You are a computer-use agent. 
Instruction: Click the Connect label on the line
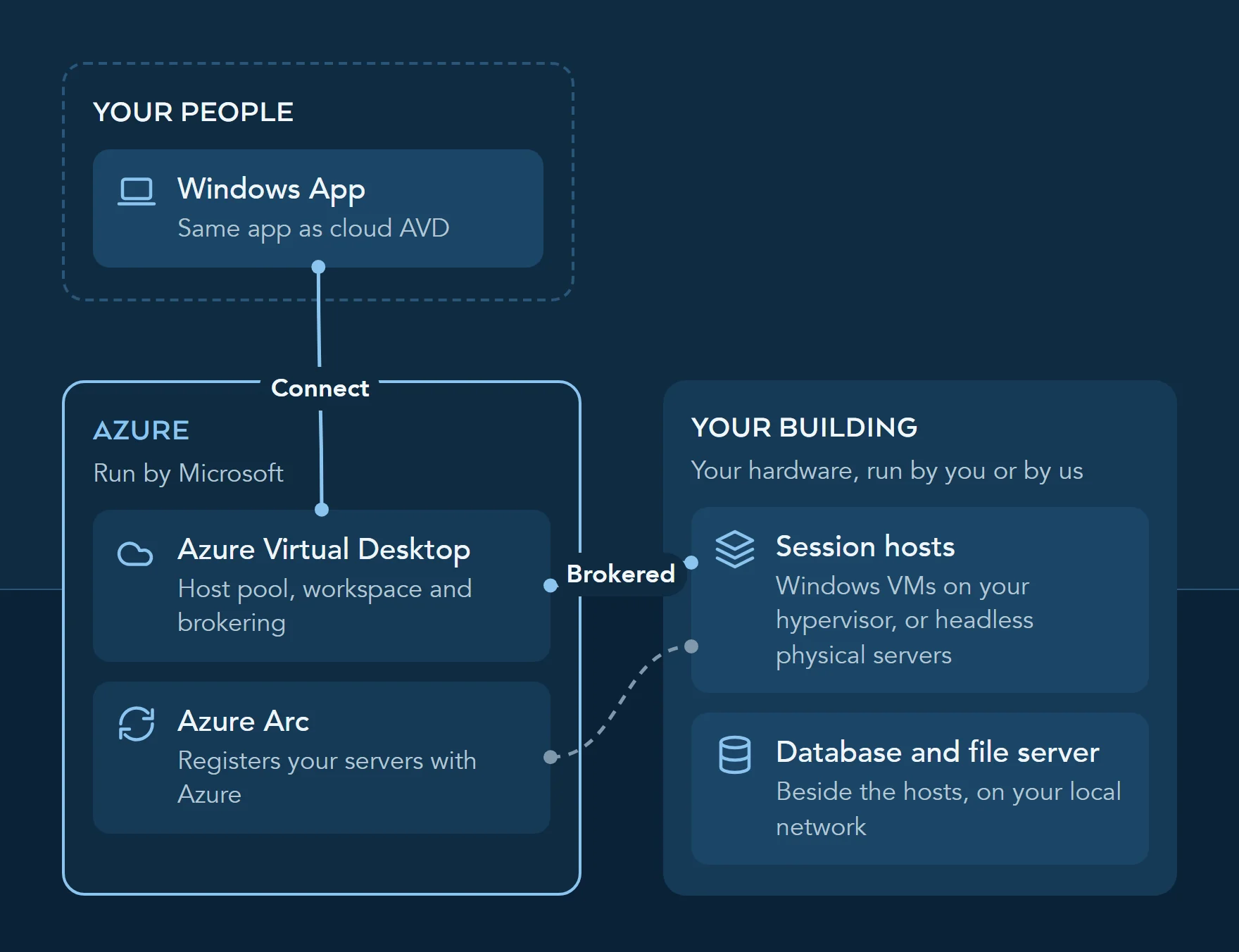pyautogui.click(x=320, y=388)
